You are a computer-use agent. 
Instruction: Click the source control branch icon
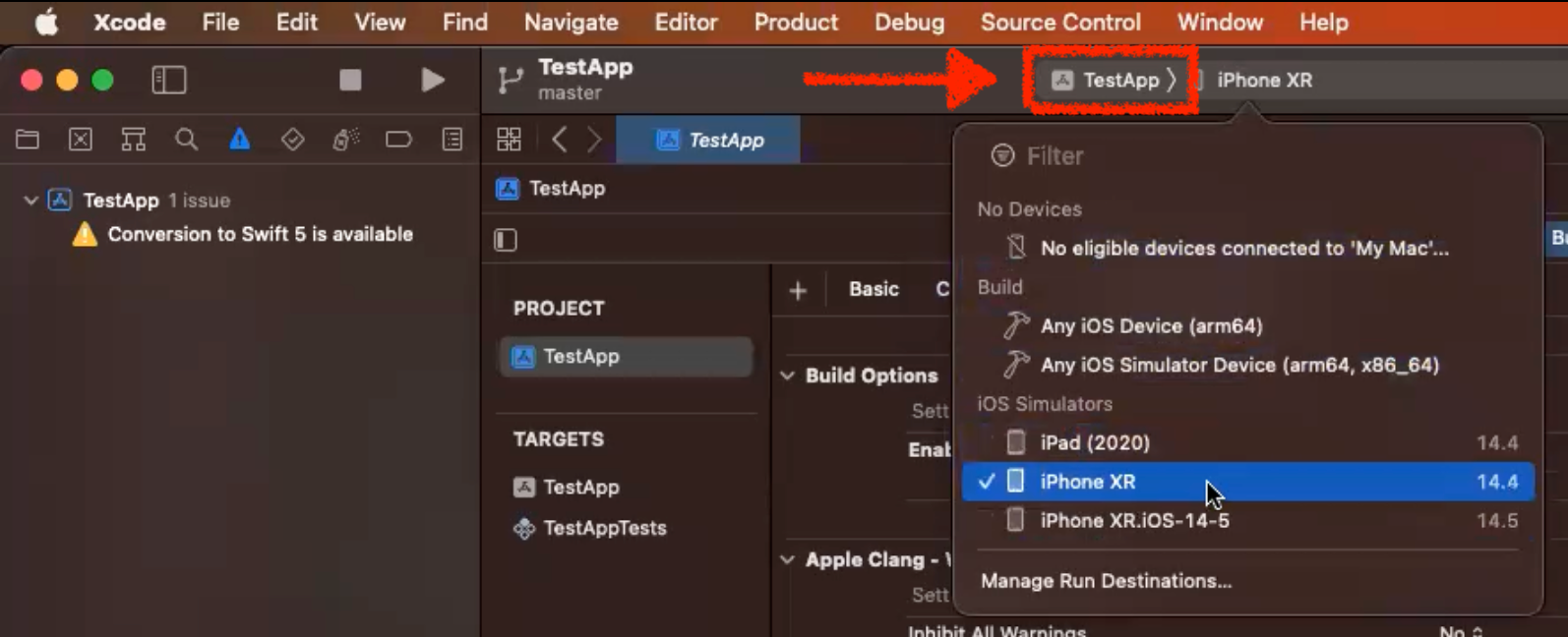pos(511,80)
